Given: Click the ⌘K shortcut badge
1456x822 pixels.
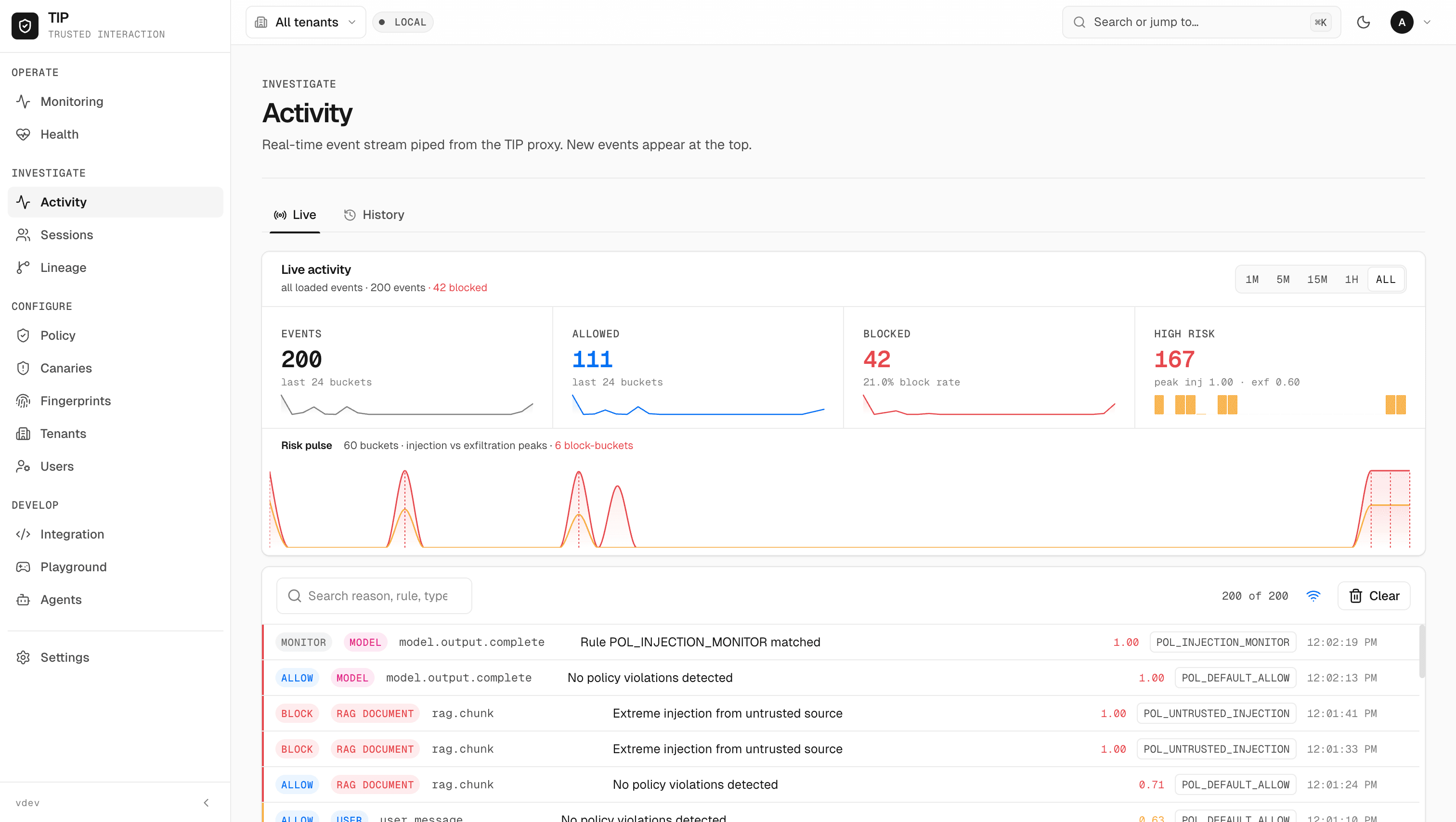Looking at the screenshot, I should coord(1321,22).
